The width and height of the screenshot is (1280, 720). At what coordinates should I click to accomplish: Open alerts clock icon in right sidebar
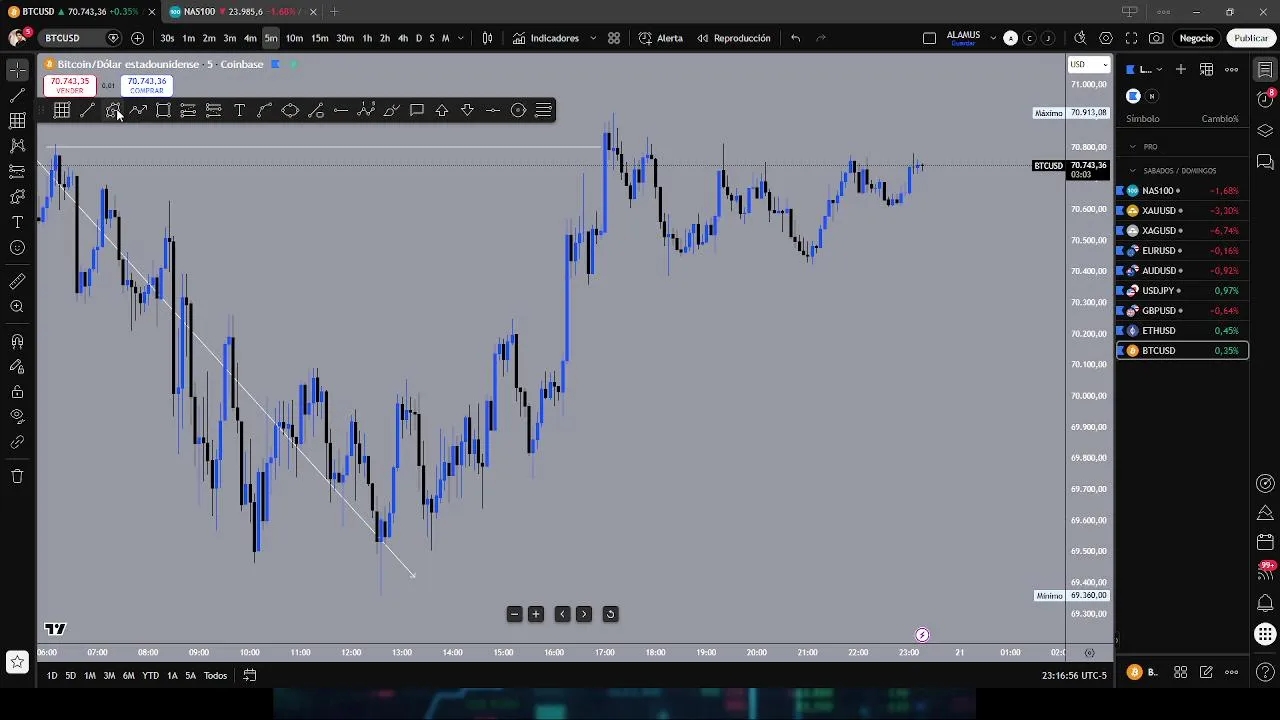[x=1265, y=99]
